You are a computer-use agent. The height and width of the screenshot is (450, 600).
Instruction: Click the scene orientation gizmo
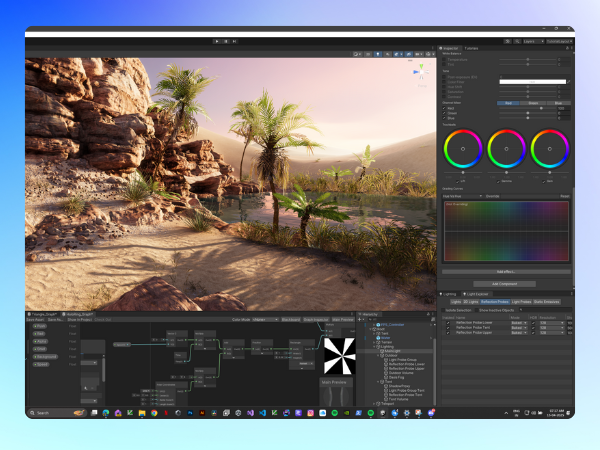pos(421,72)
